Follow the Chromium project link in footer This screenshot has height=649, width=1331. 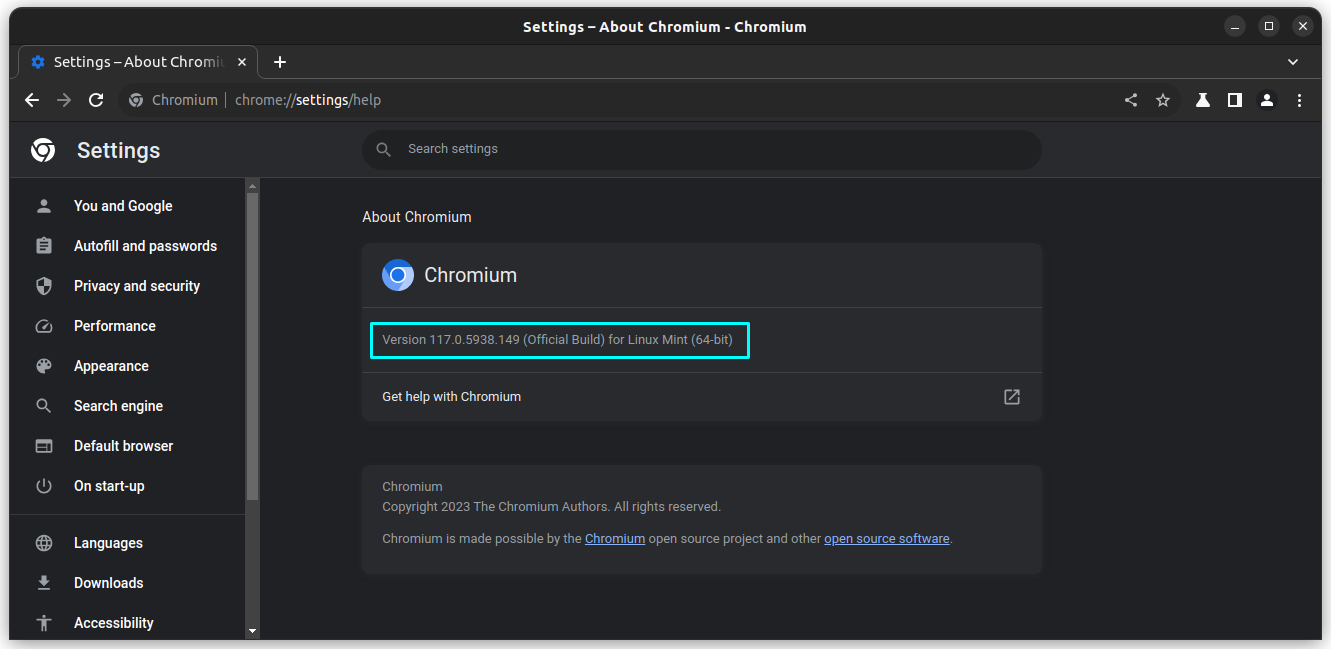pyautogui.click(x=614, y=538)
